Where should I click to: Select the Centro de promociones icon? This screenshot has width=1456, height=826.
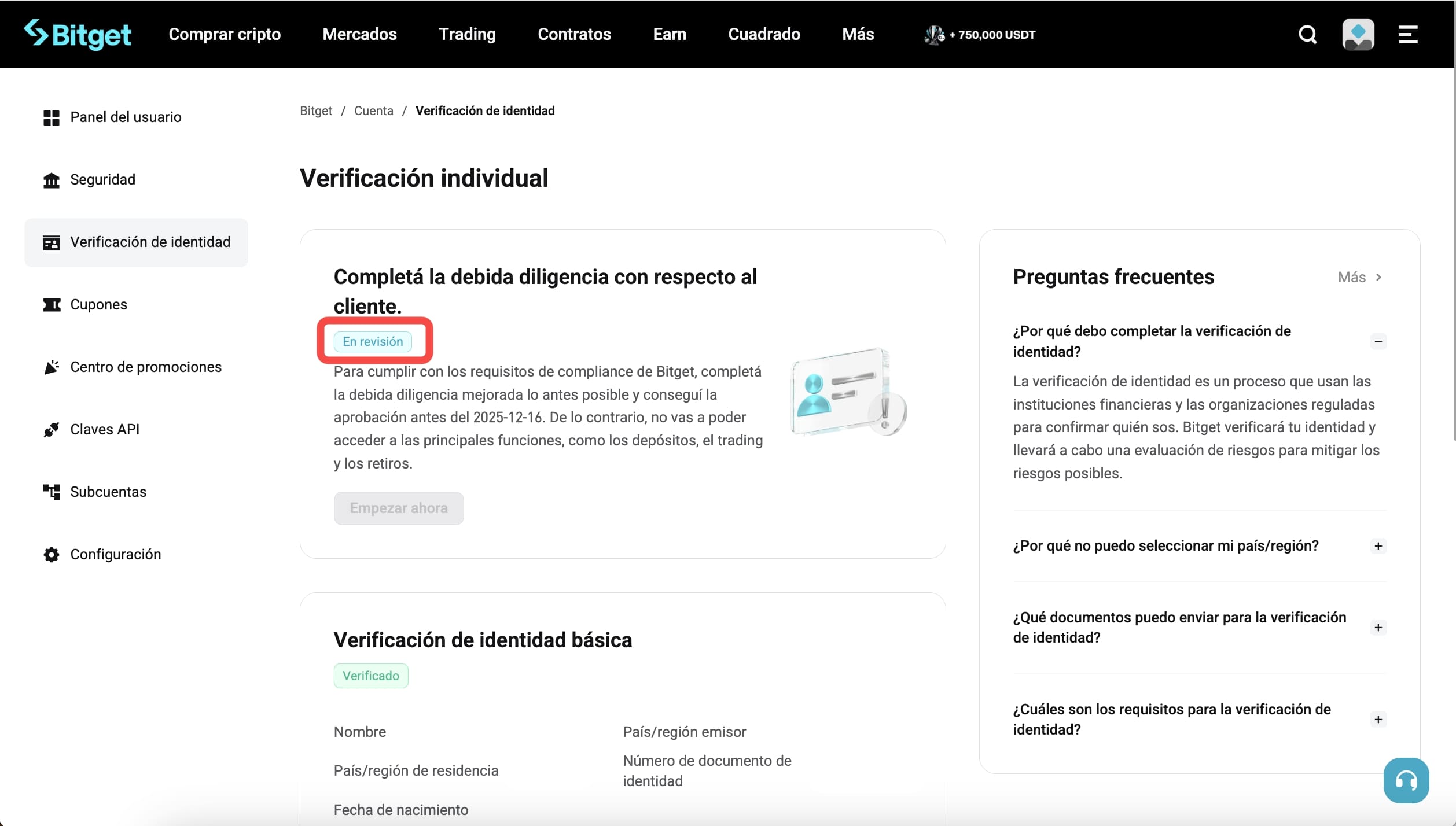[52, 367]
